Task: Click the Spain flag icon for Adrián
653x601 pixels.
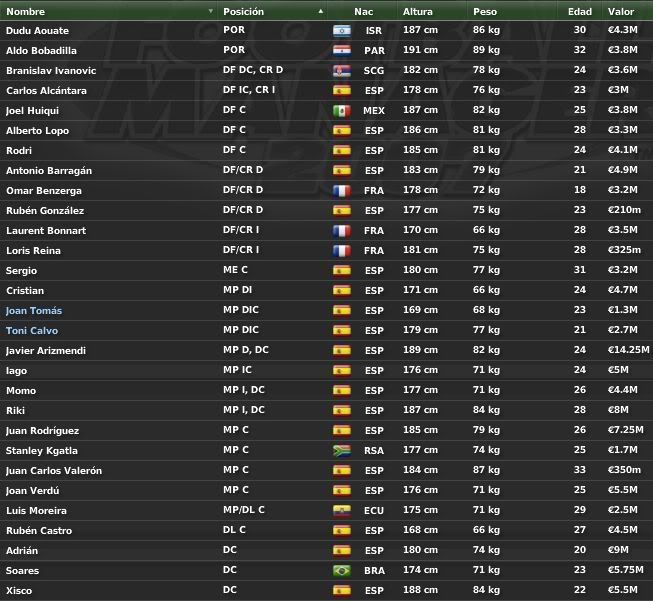Action: [342, 551]
